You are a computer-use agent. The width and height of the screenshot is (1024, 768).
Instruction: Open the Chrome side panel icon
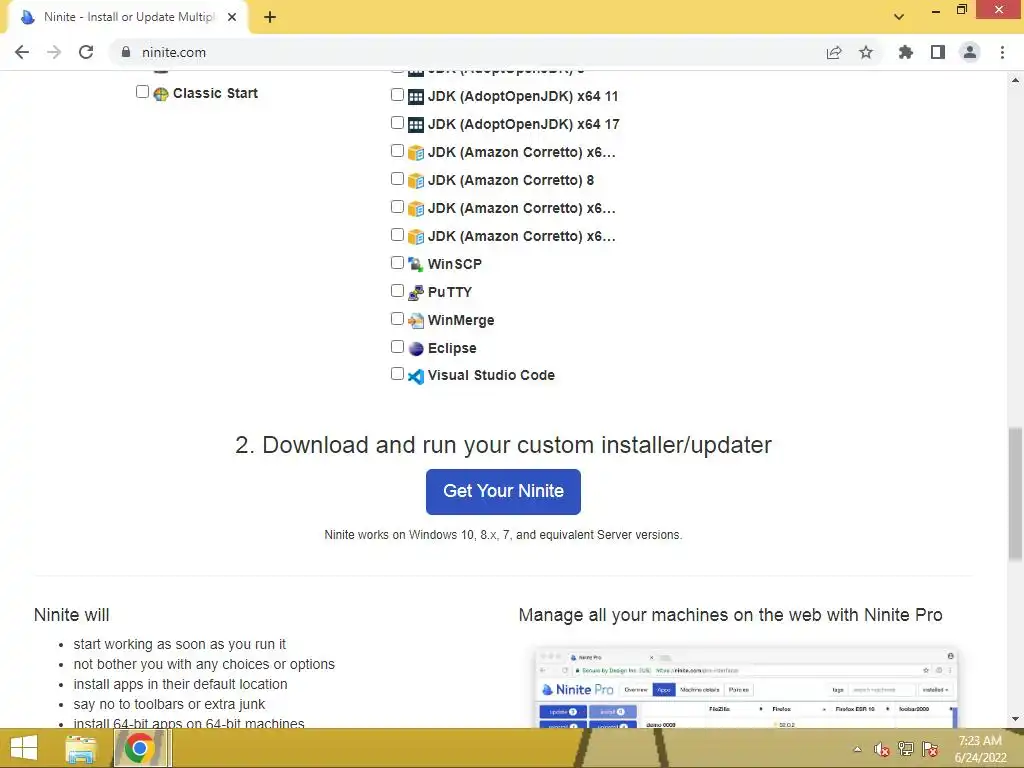click(x=938, y=52)
